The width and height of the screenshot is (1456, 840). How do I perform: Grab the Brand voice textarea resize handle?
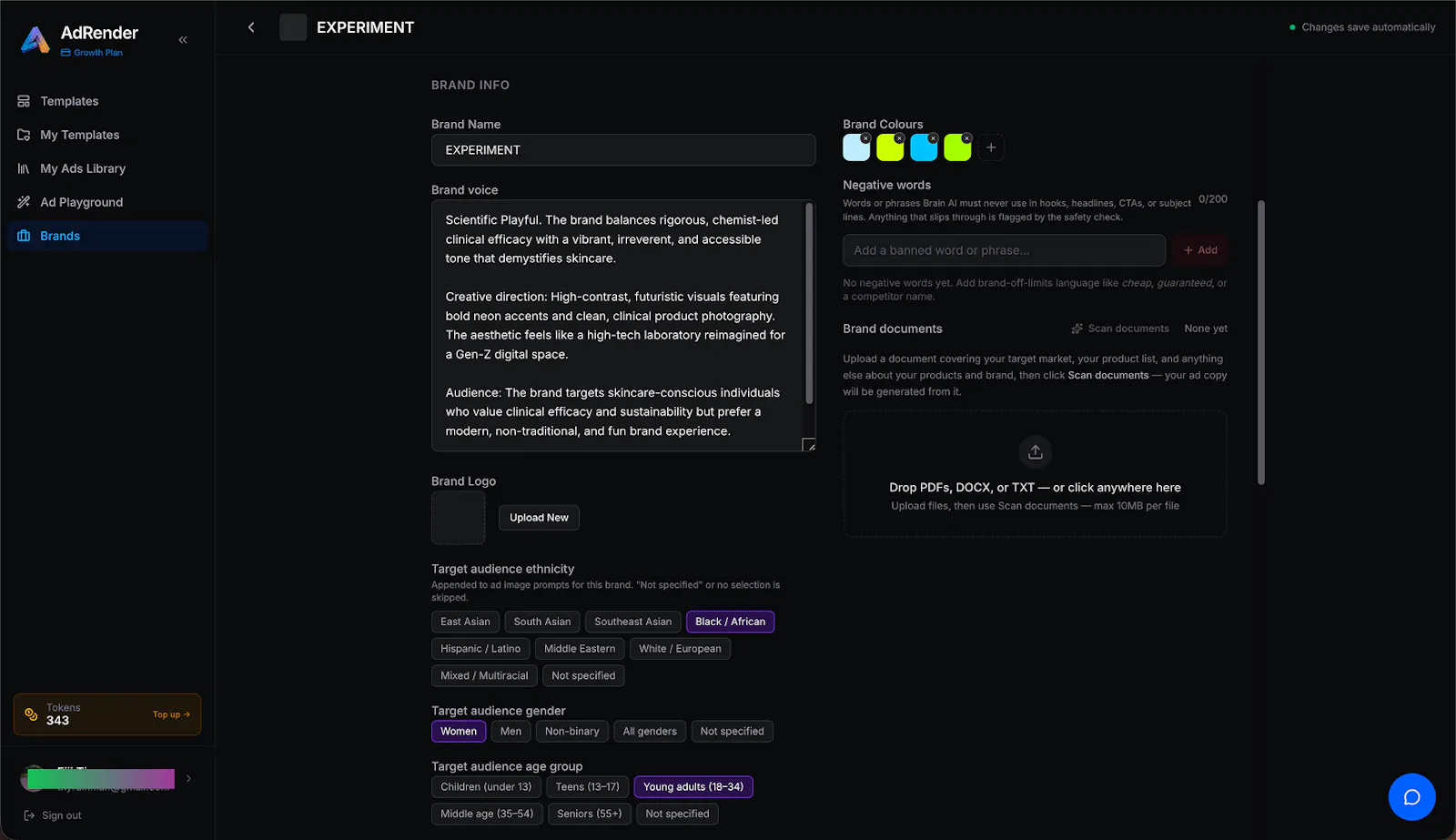point(809,445)
